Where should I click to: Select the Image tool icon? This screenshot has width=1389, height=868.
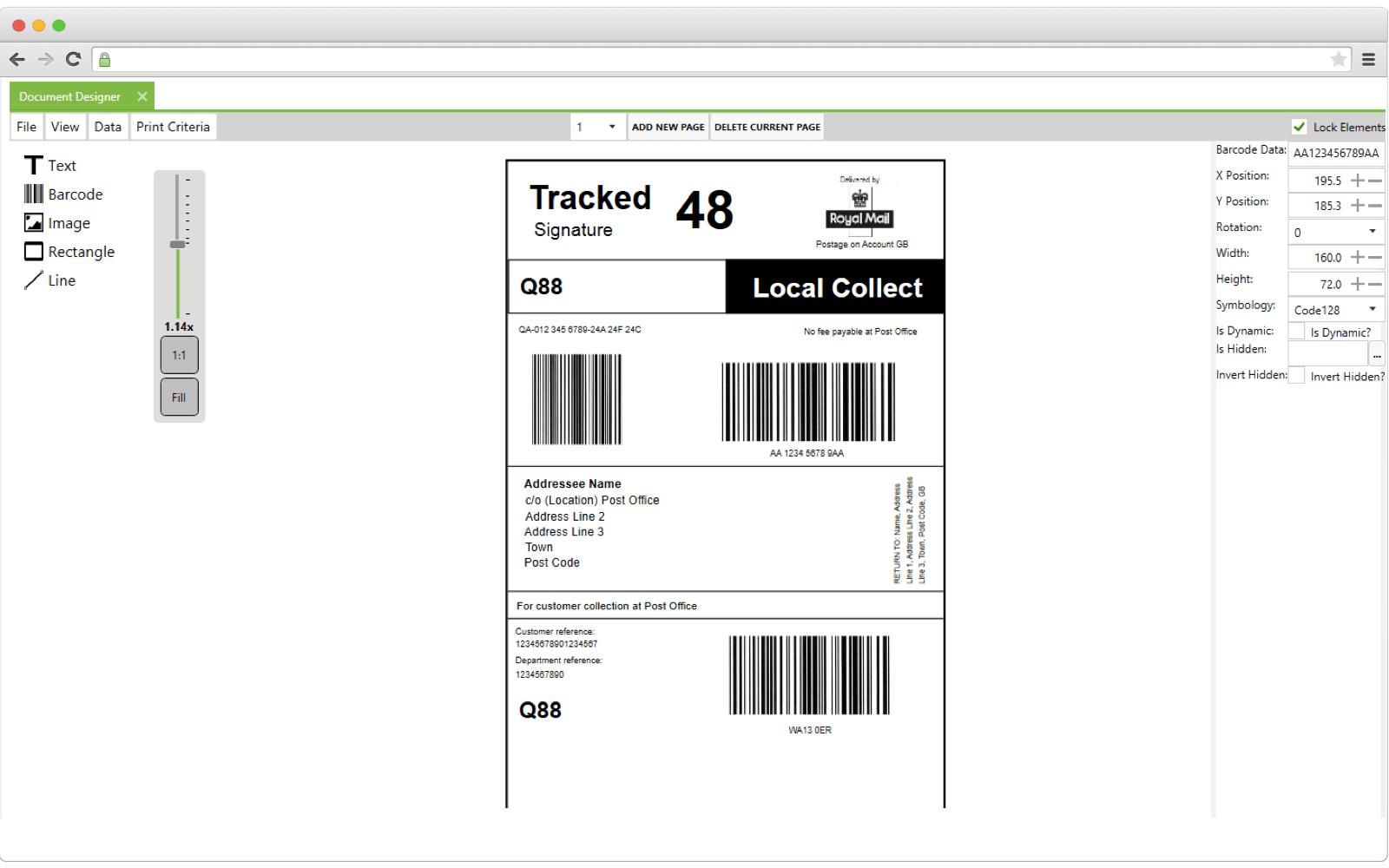tap(34, 222)
